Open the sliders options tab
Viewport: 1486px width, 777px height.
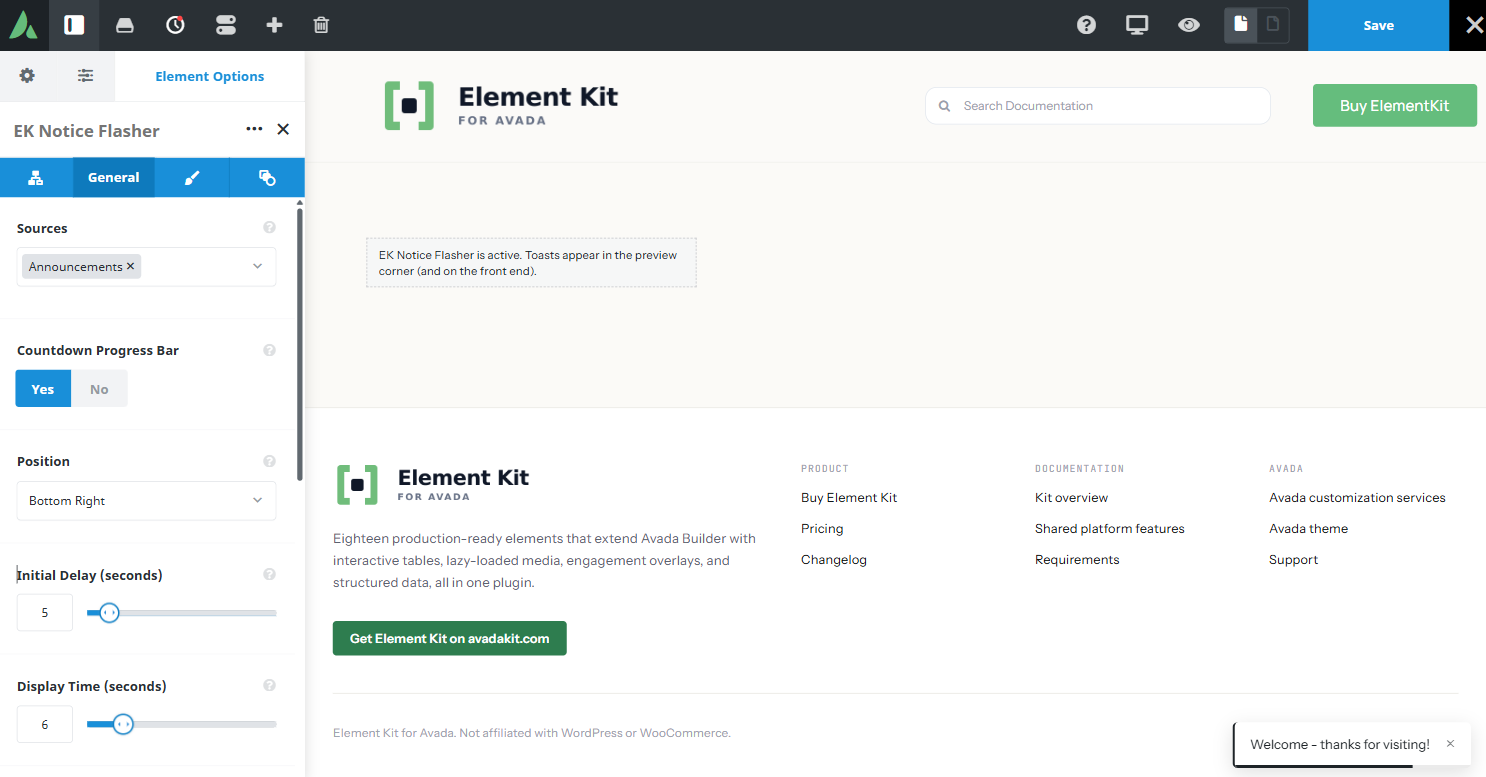[86, 76]
